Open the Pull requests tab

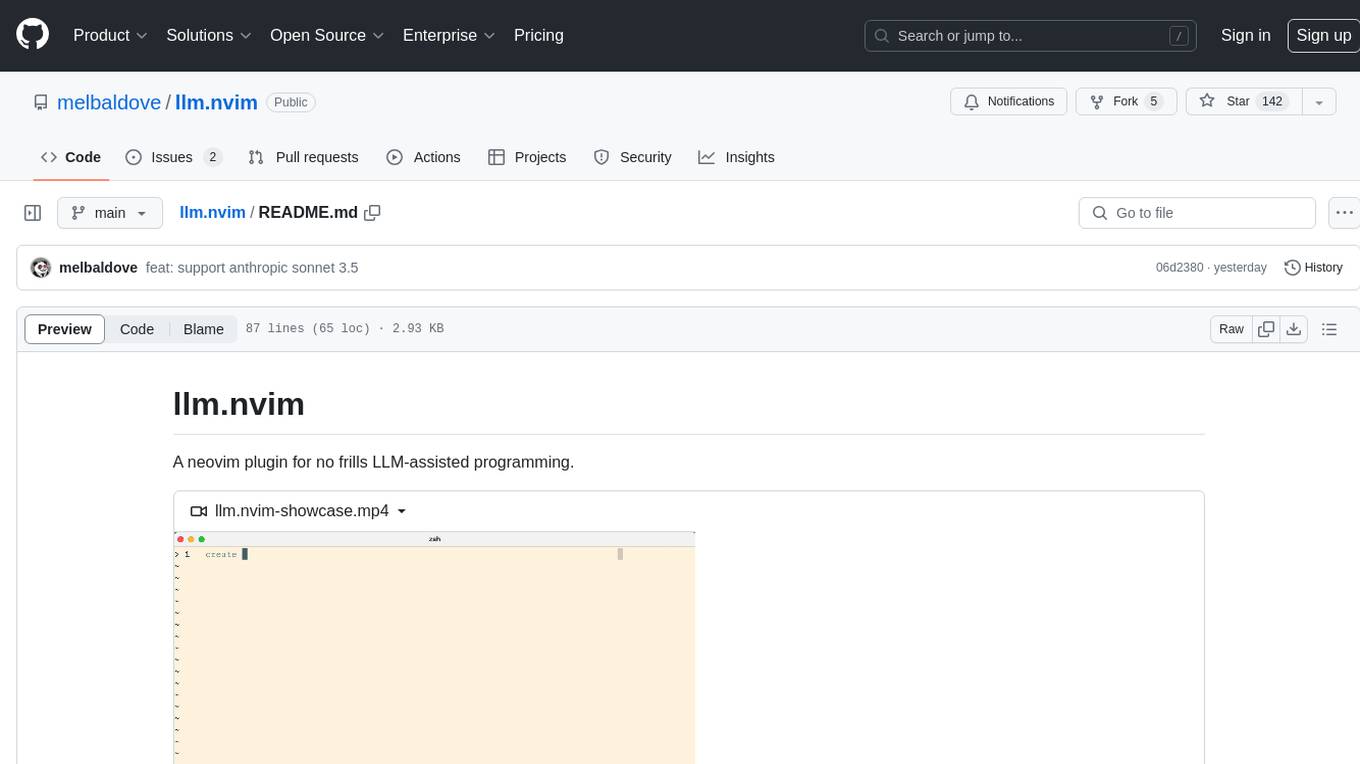[x=303, y=157]
